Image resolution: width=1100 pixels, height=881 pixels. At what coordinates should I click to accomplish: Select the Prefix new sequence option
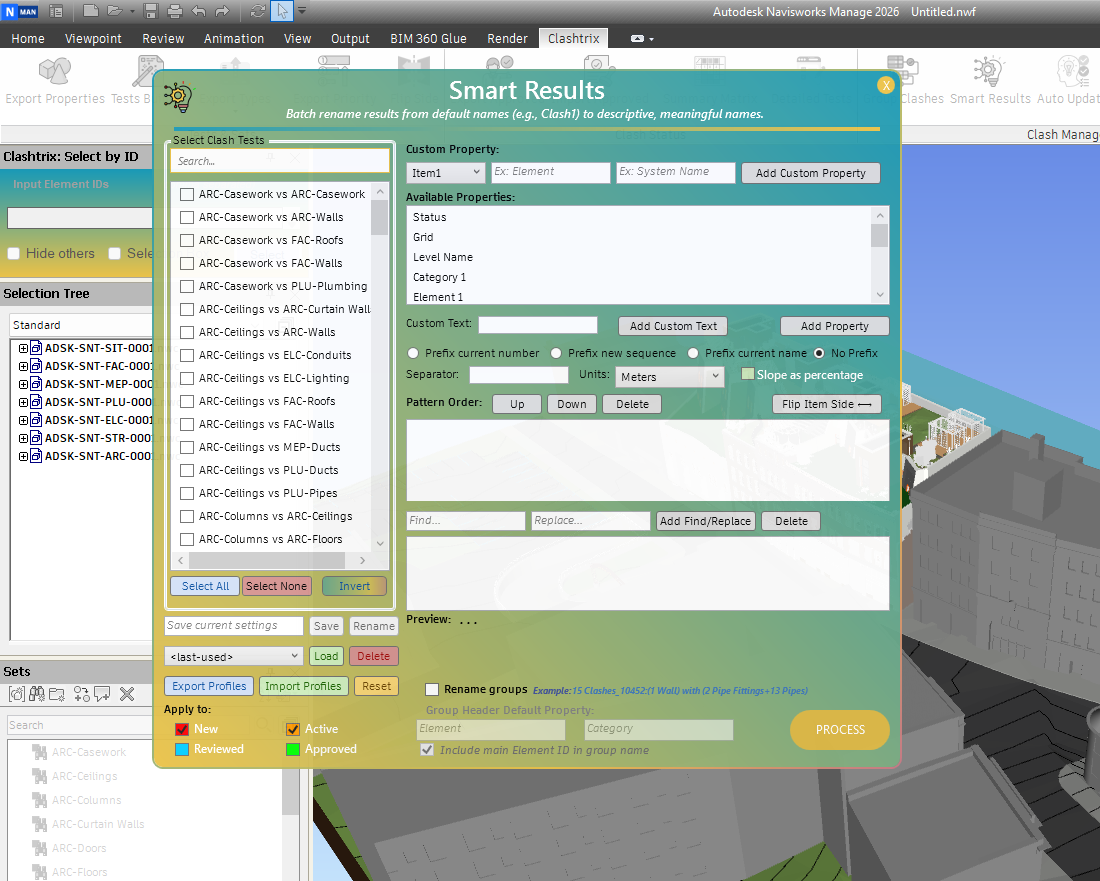click(554, 353)
